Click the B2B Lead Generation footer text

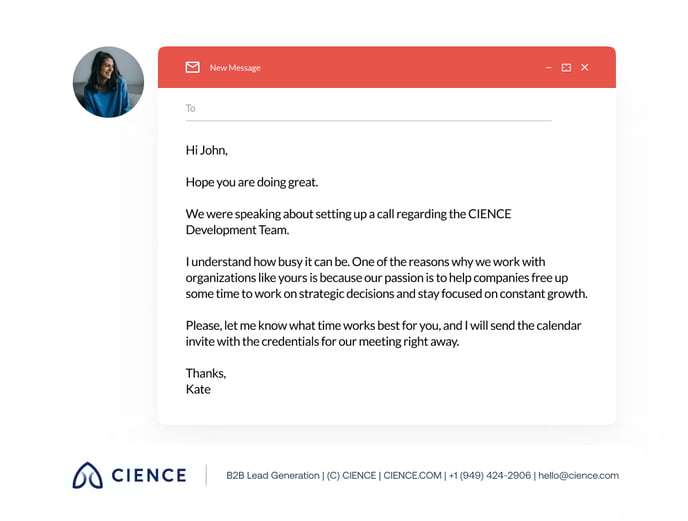[x=273, y=475]
